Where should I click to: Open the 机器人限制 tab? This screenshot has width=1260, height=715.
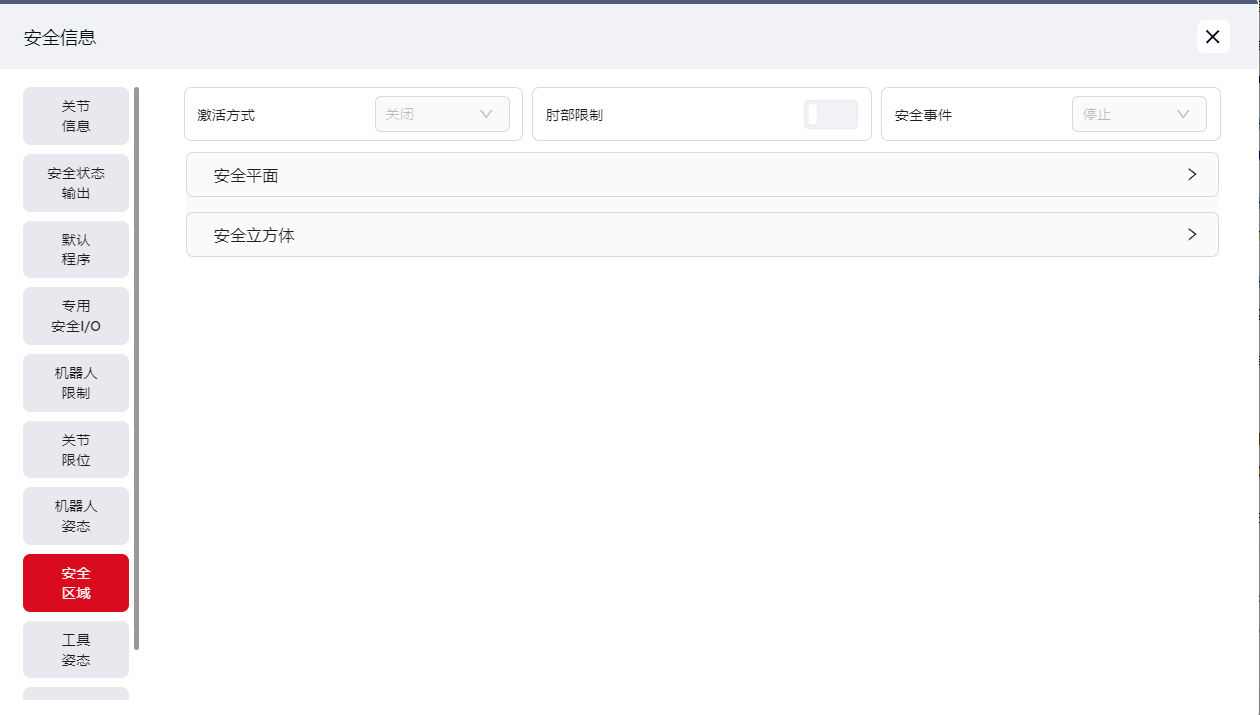click(76, 383)
